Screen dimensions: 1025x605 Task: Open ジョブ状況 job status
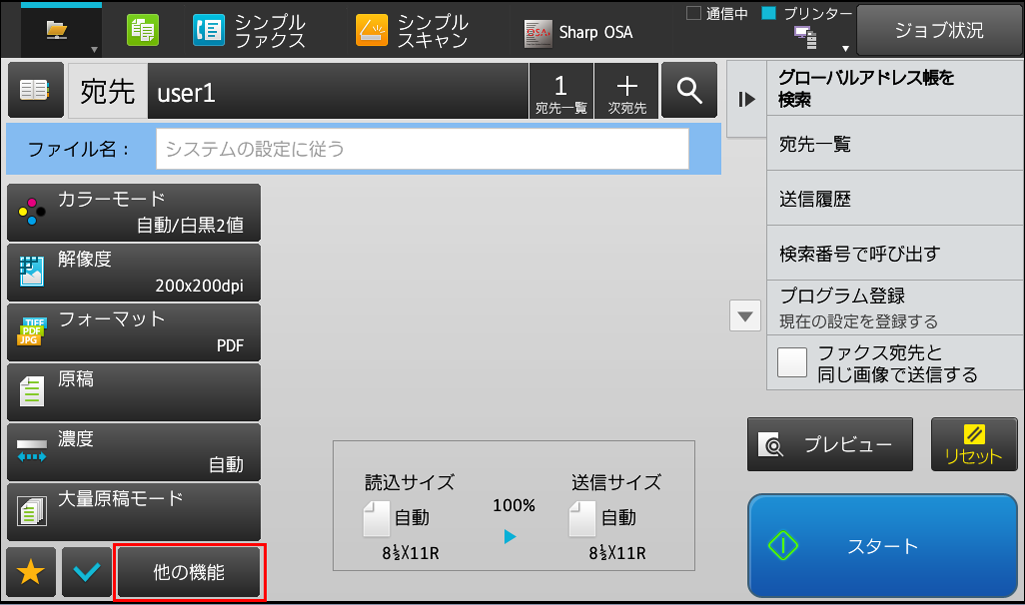pyautogui.click(x=939, y=31)
